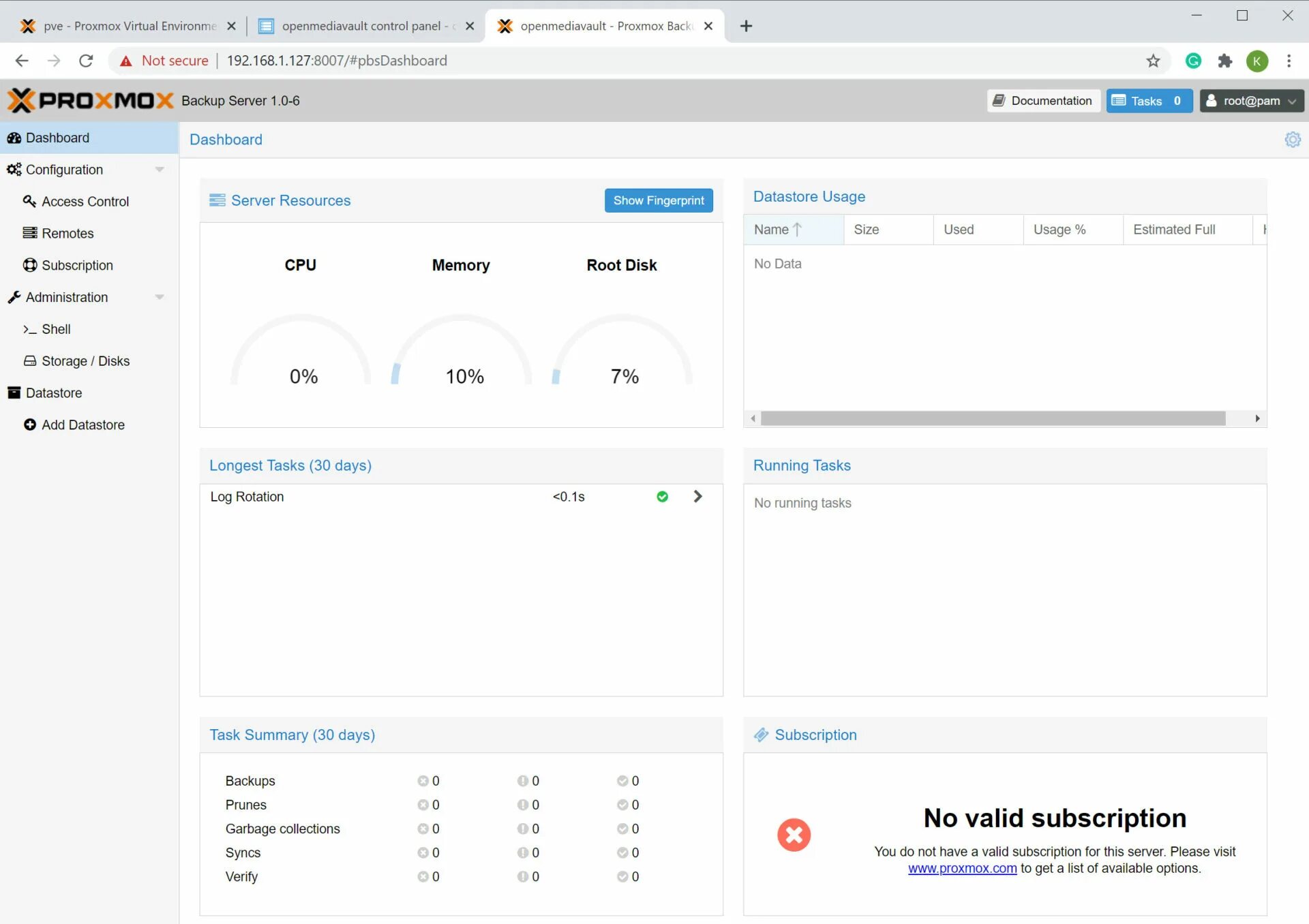This screenshot has height=924, width=1309.
Task: Click the Not secure warning icon
Action: point(126,61)
